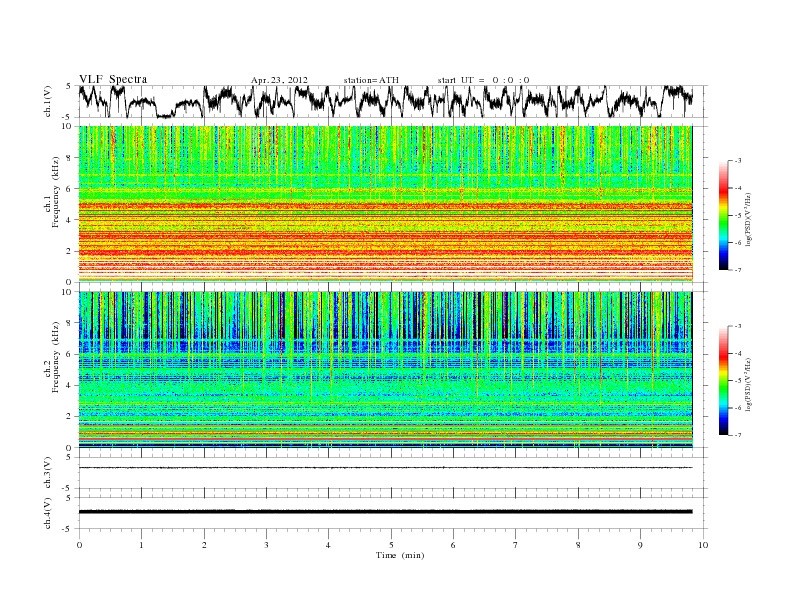Click the "ch.3(V)" axis label
Viewport: 792px width, 612px height.
tap(48, 473)
